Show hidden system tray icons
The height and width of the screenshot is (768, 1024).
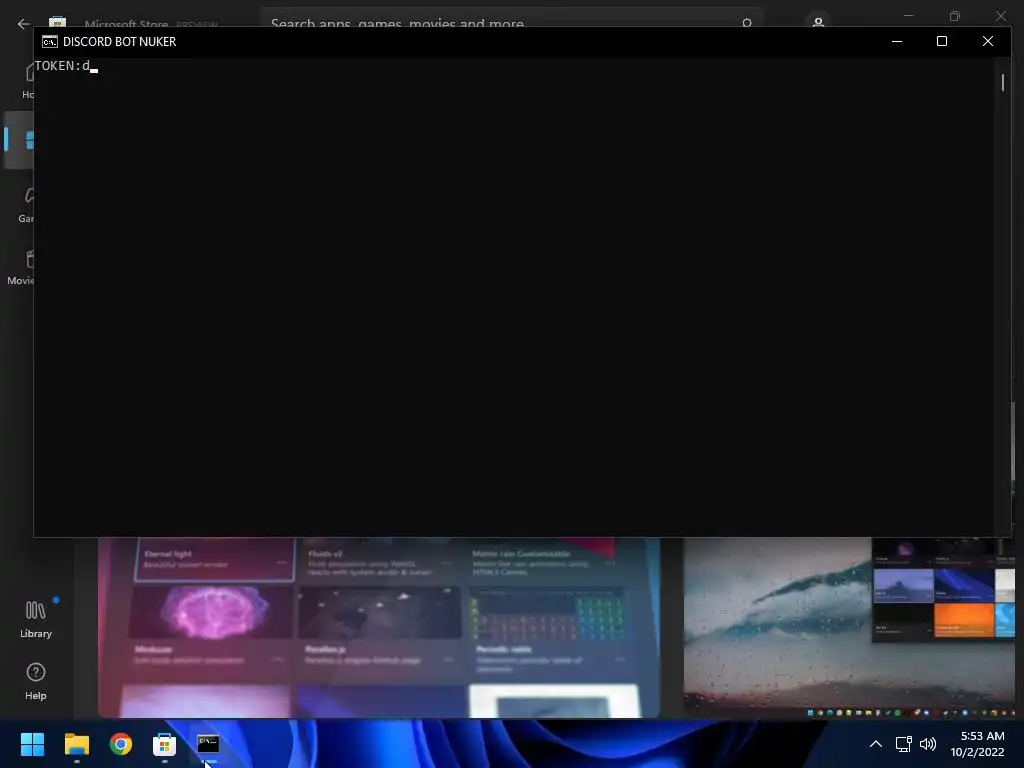tap(876, 744)
